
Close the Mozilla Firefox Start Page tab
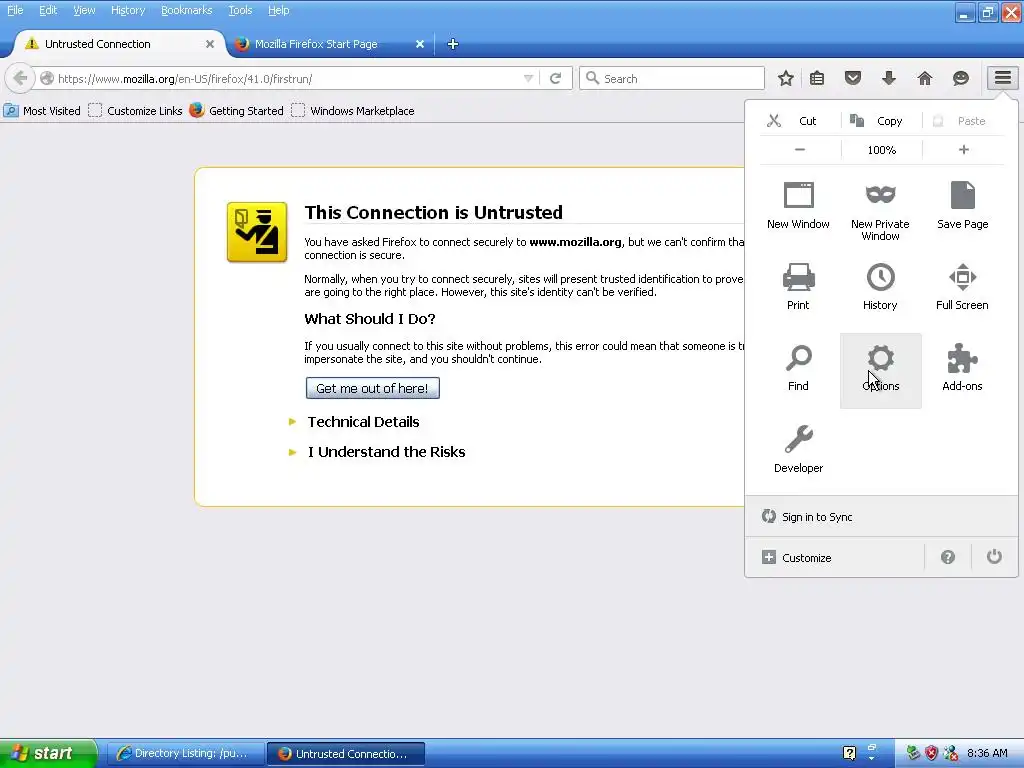[420, 44]
